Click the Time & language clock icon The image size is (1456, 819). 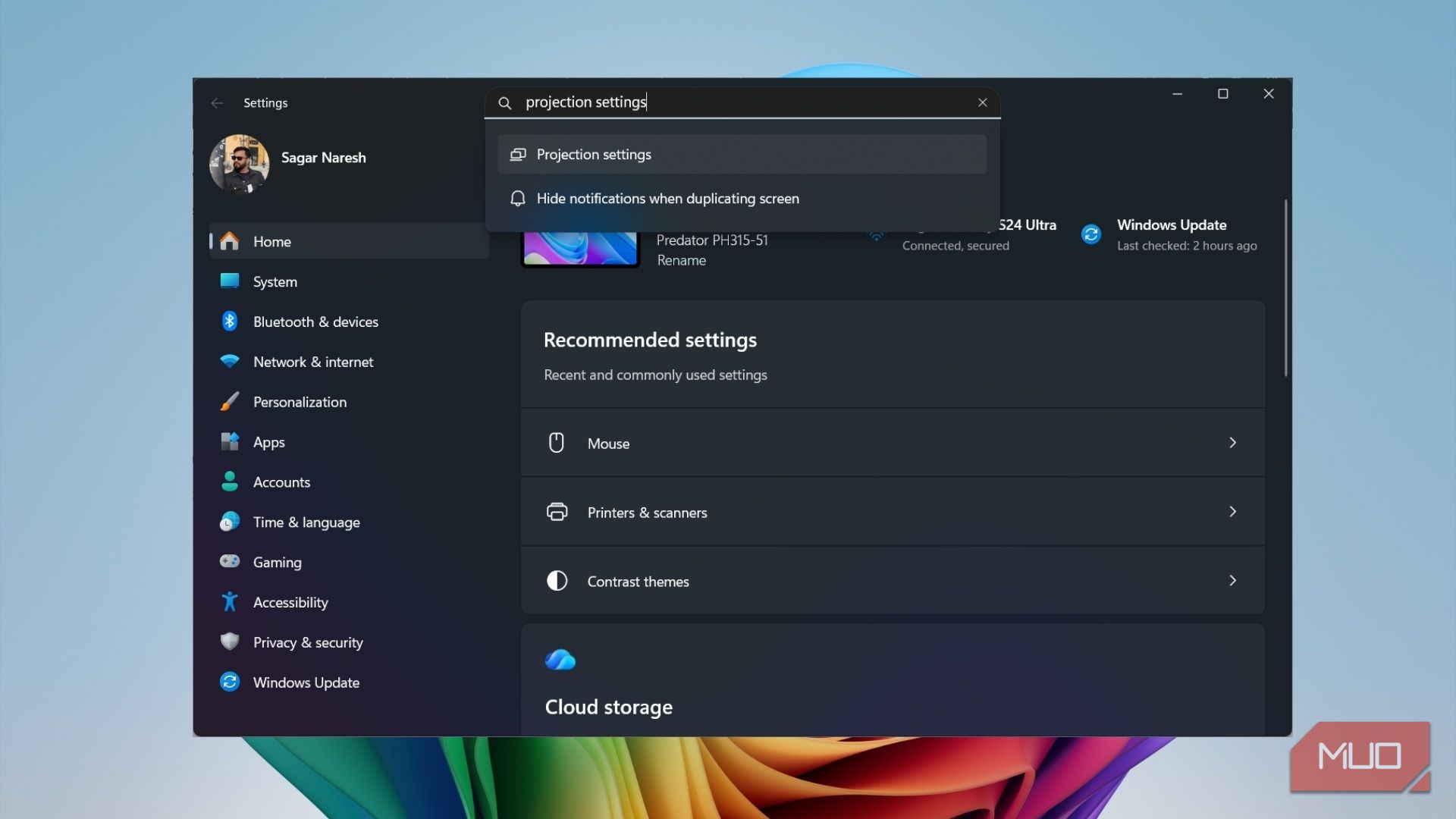[x=230, y=522]
